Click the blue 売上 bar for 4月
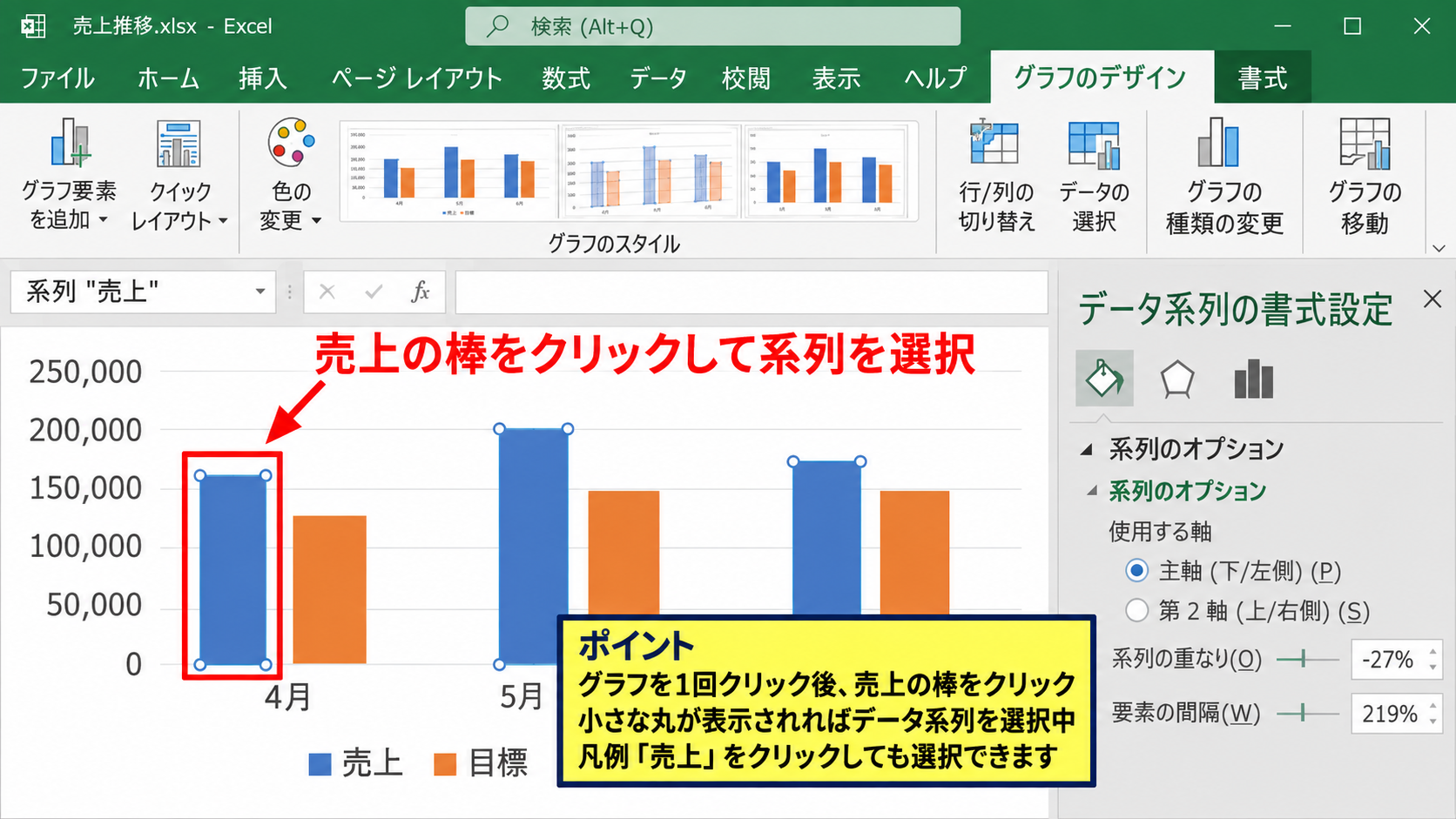The width and height of the screenshot is (1456, 819). [x=233, y=570]
